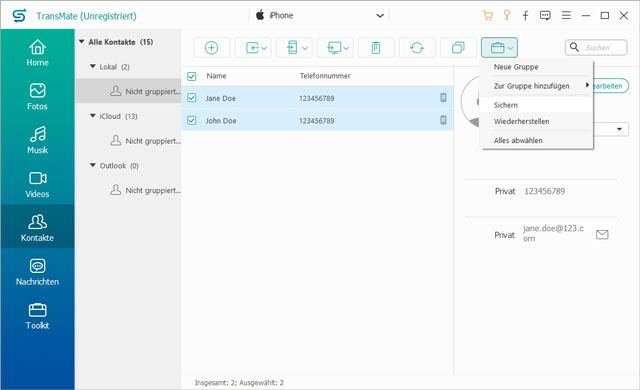Click the feedback chat icon
Viewport: 640px width, 390px height.
[x=545, y=16]
